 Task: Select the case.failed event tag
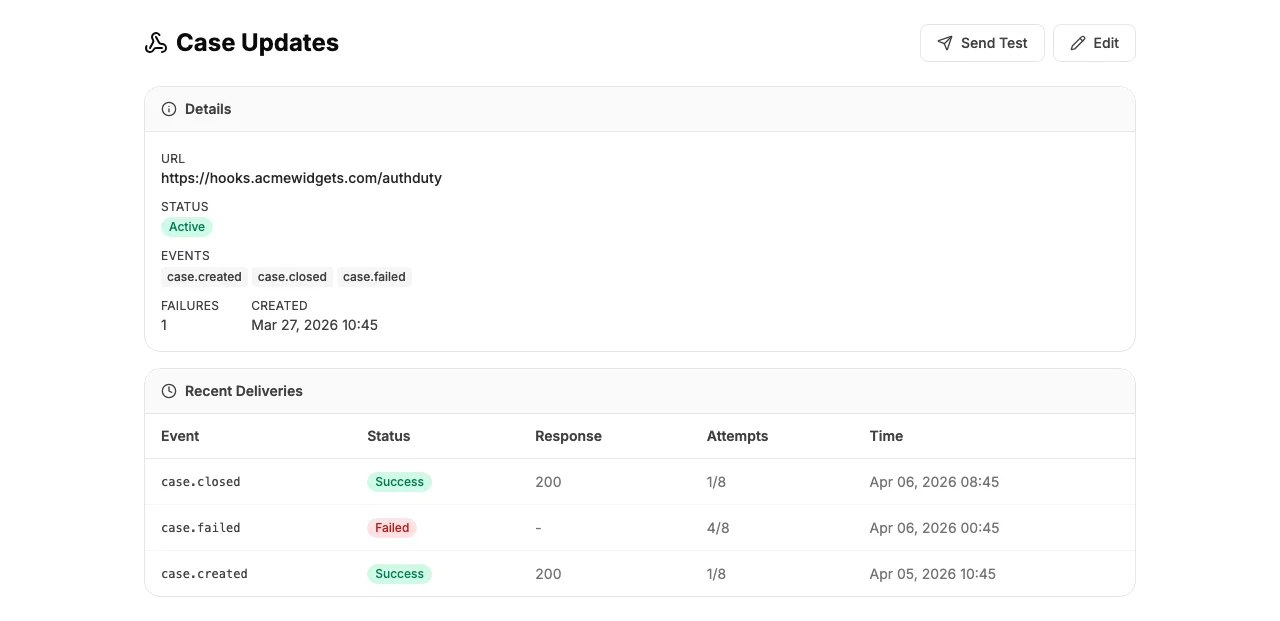tap(374, 277)
